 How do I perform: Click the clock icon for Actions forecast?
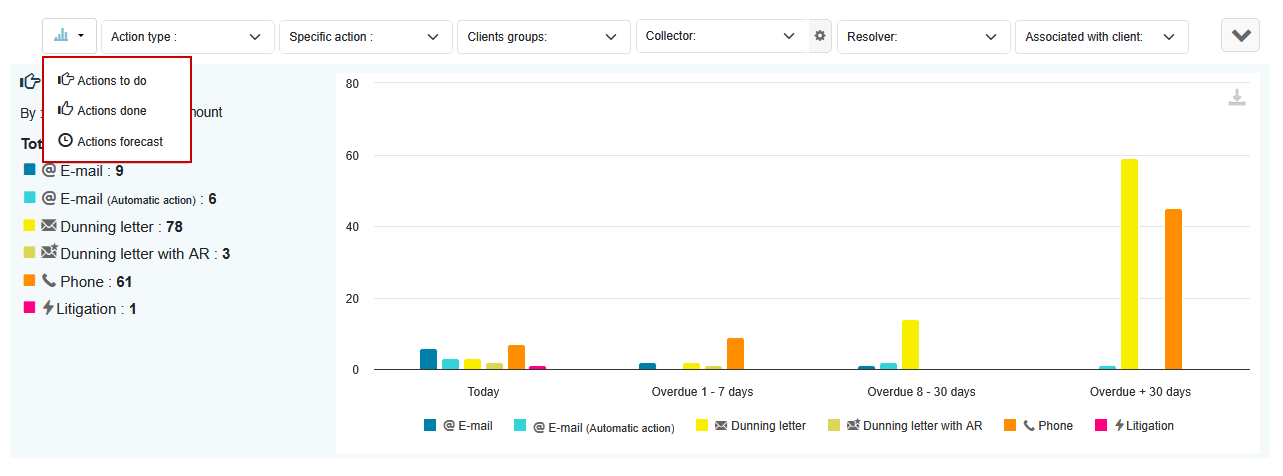click(65, 141)
